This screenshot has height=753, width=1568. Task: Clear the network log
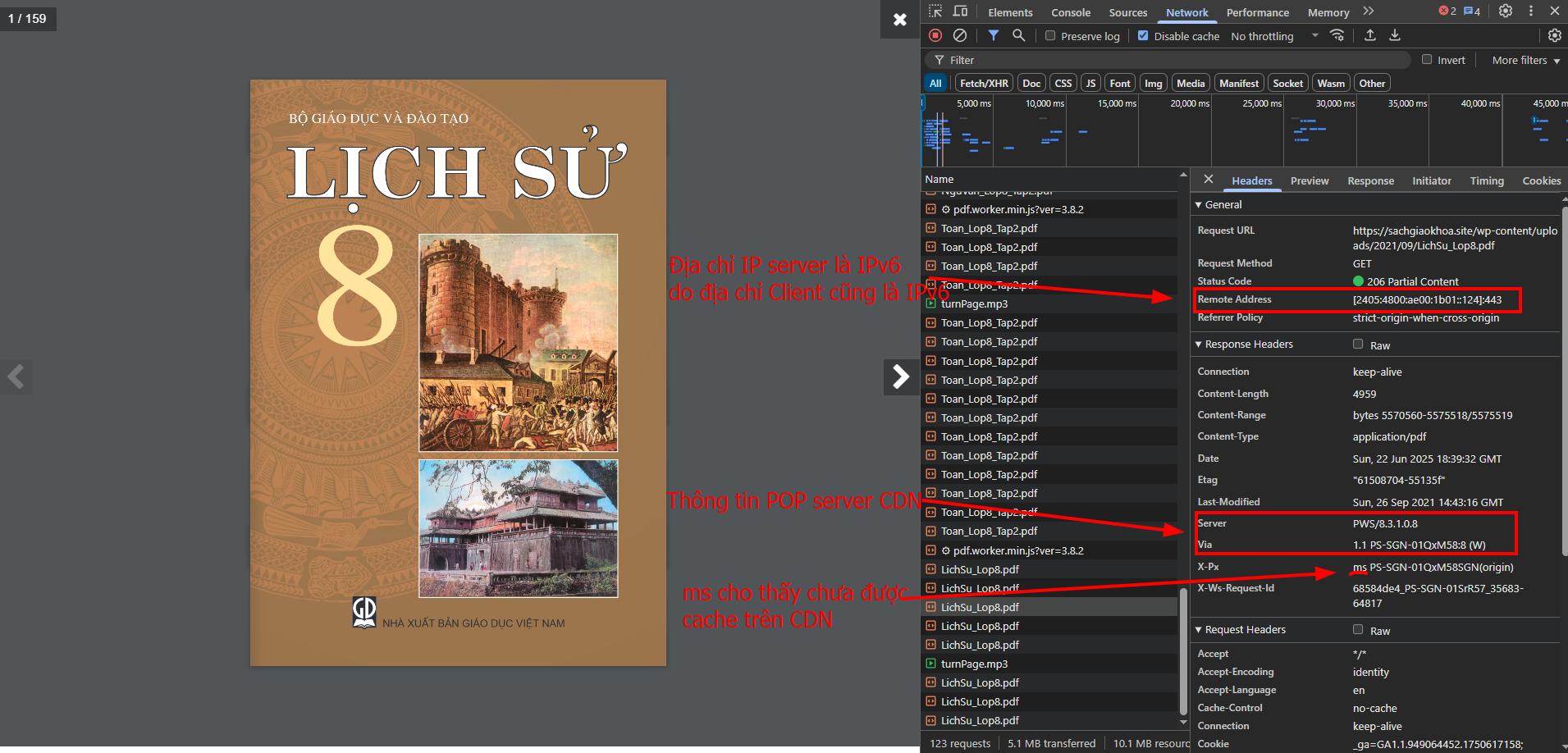click(x=959, y=35)
